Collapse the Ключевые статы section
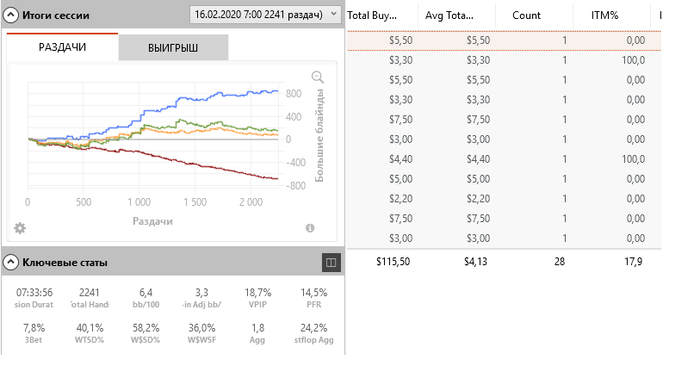The height and width of the screenshot is (378, 700). tap(11, 262)
